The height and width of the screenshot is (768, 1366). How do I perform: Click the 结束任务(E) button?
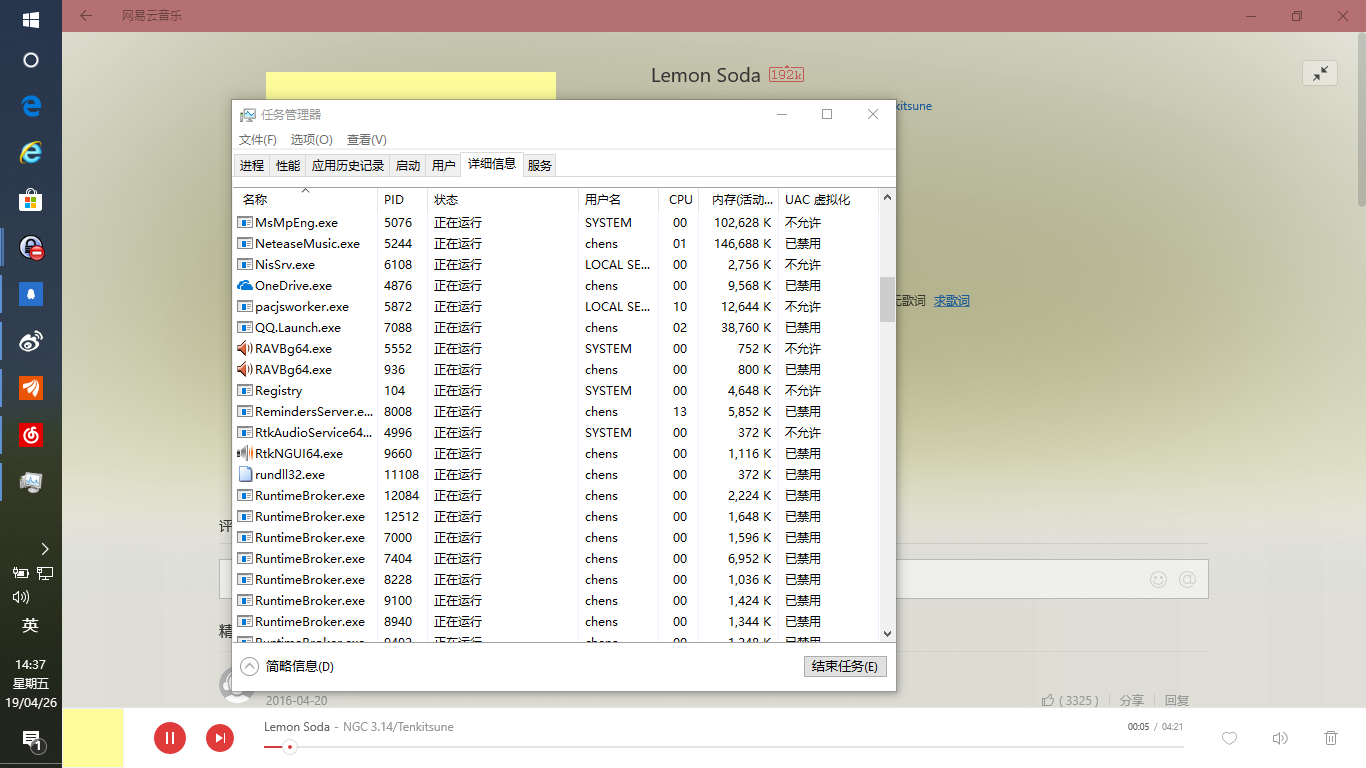tap(845, 666)
